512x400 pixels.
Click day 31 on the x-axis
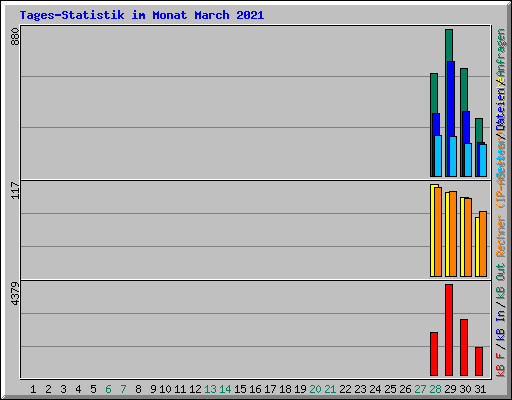(480, 389)
